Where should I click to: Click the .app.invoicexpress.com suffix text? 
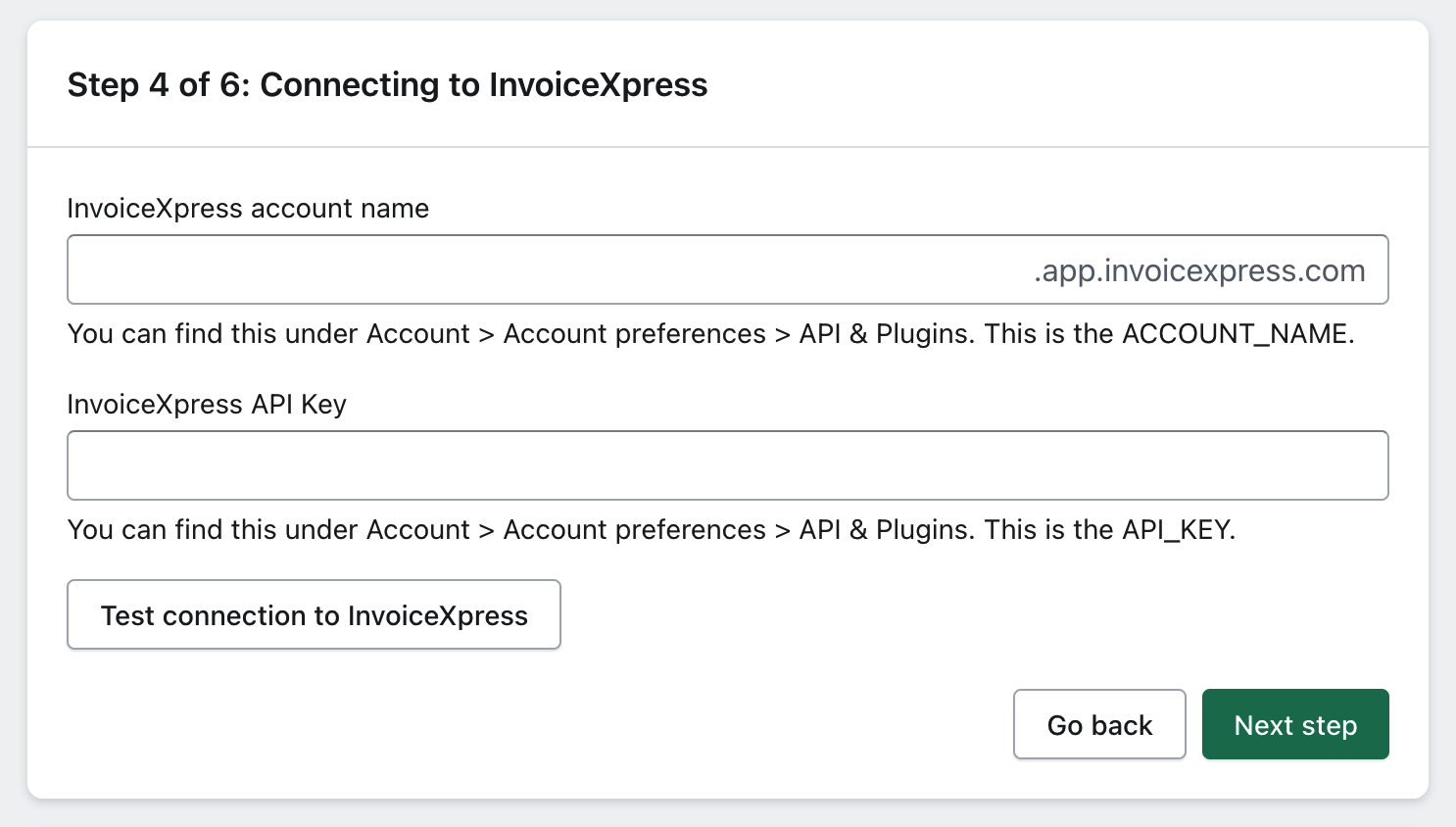(1199, 270)
